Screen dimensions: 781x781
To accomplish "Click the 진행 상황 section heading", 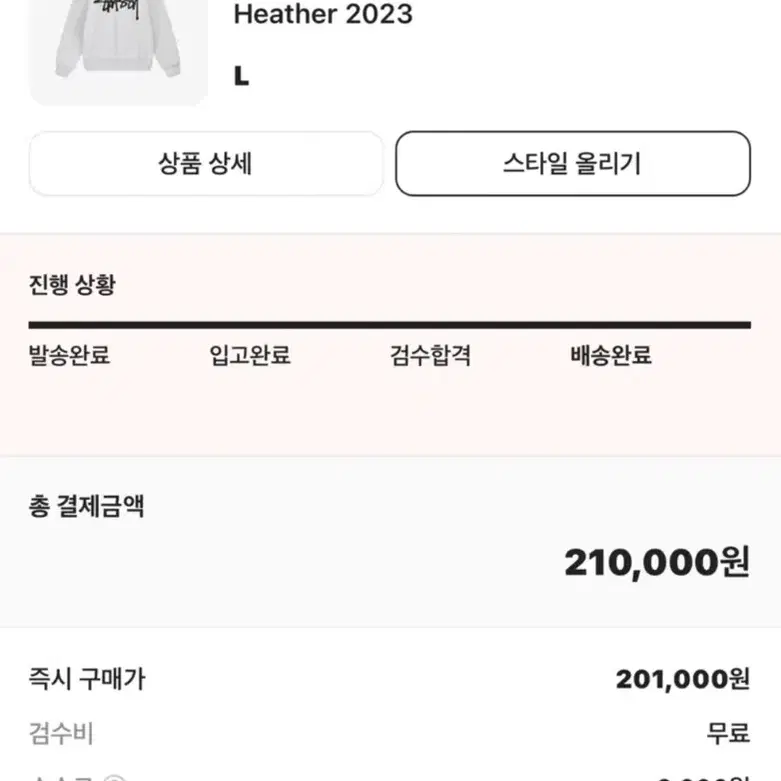I will coord(72,285).
